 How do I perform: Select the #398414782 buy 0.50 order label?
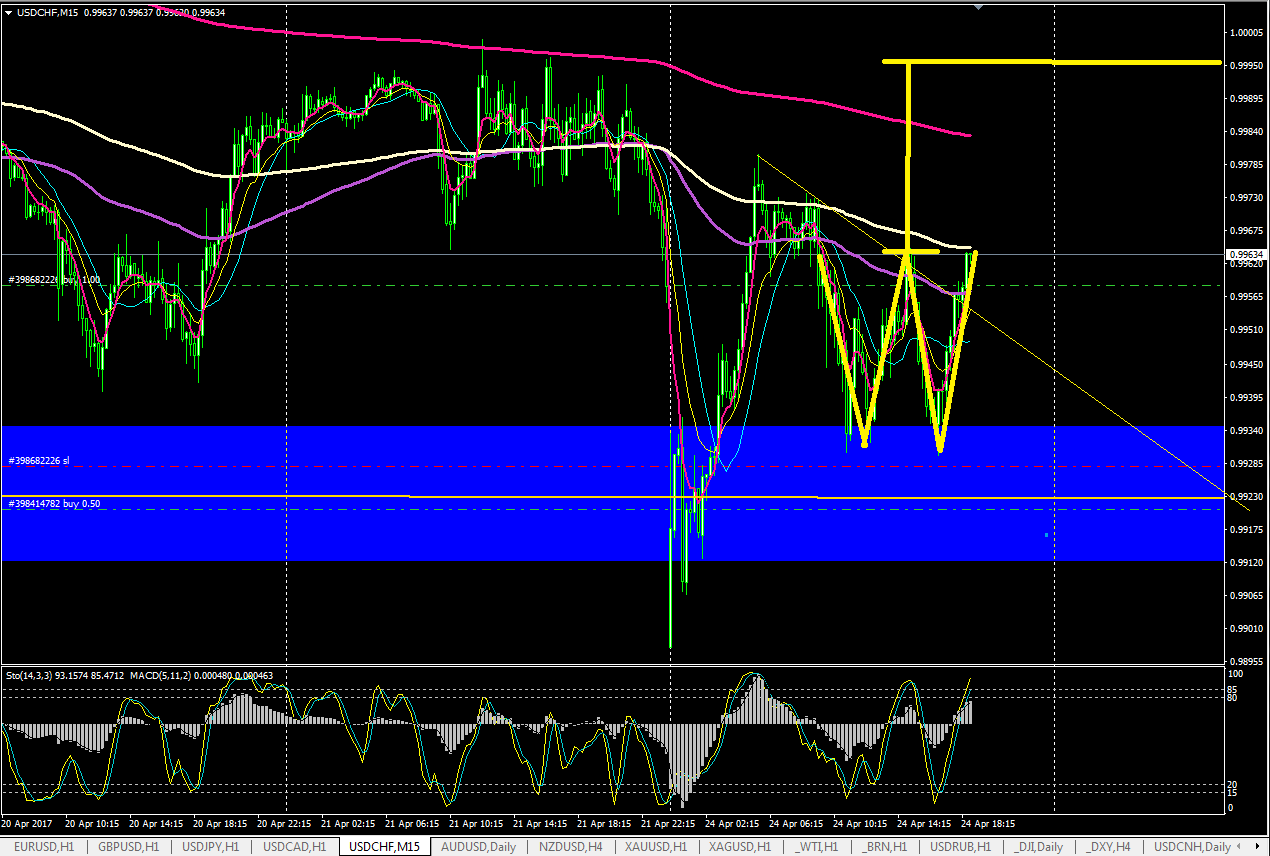pyautogui.click(x=53, y=503)
